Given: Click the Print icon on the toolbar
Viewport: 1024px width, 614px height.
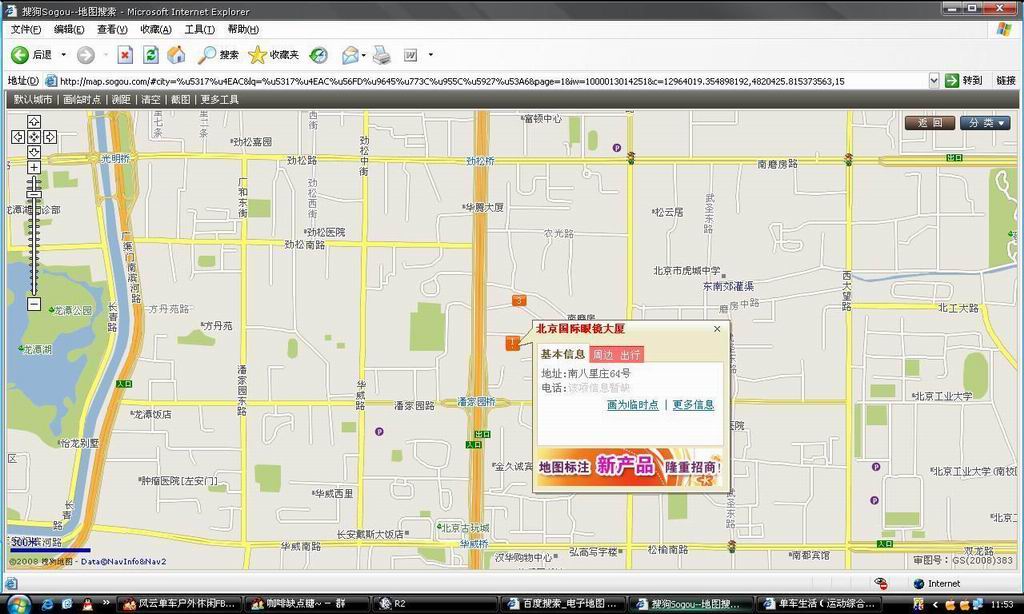Looking at the screenshot, I should pyautogui.click(x=382, y=55).
